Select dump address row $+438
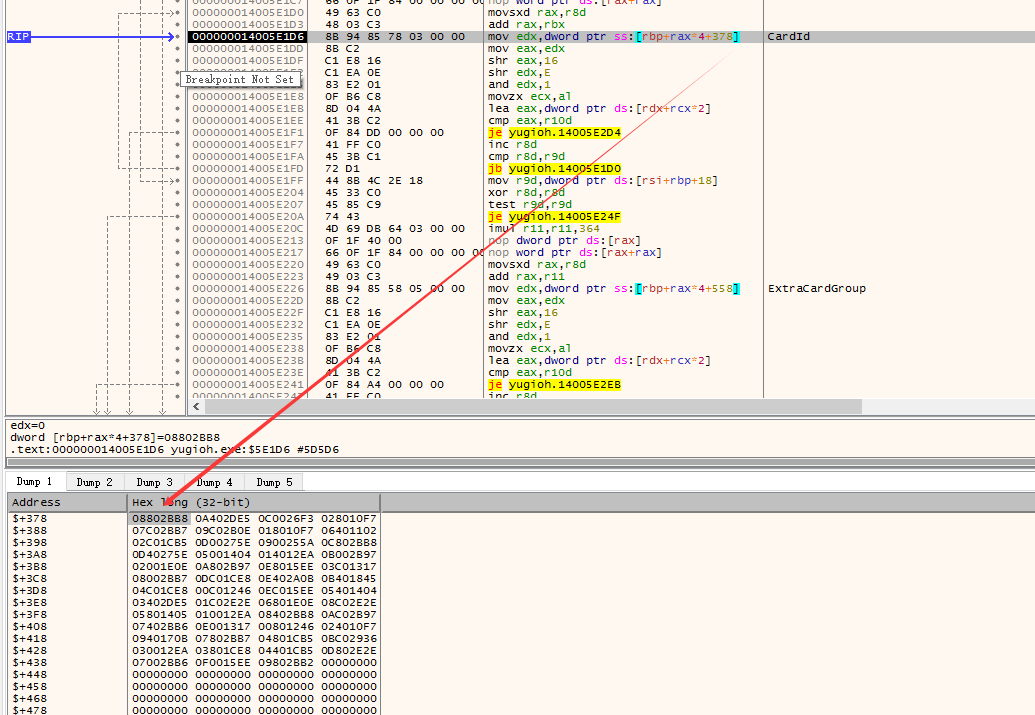 click(30, 663)
